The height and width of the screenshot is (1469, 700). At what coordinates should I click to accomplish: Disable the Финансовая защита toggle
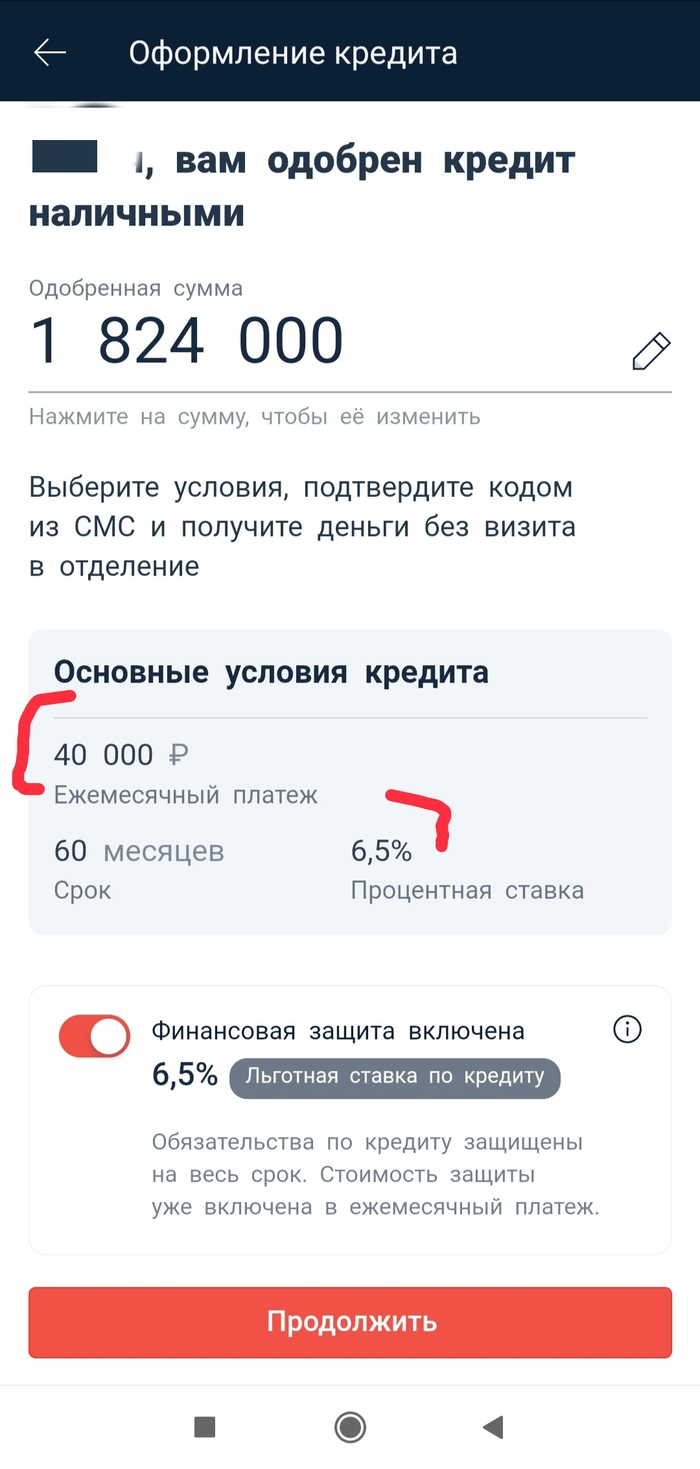coord(95,1036)
